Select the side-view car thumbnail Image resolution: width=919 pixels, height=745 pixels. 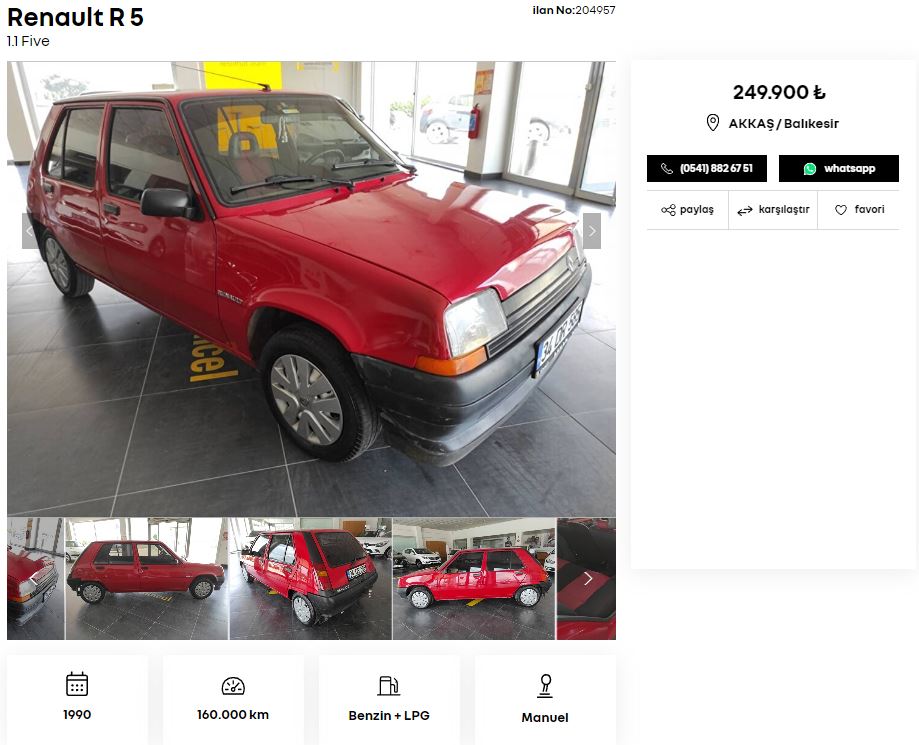(147, 579)
